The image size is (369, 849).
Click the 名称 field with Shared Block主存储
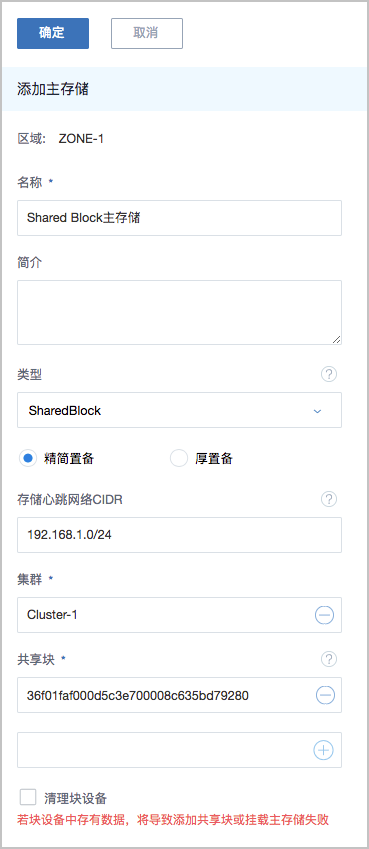coord(179,218)
